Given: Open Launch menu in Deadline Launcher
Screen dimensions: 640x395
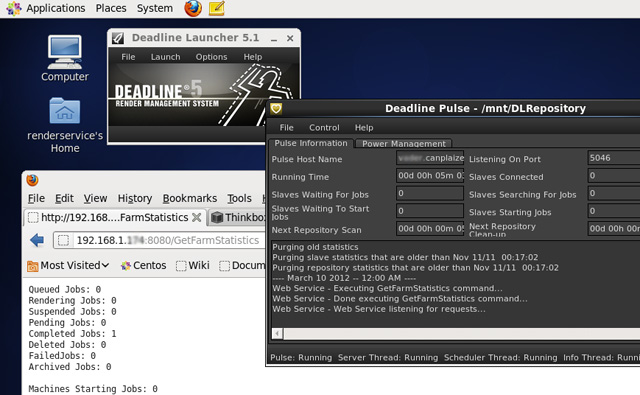Looking at the screenshot, I should tap(165, 57).
